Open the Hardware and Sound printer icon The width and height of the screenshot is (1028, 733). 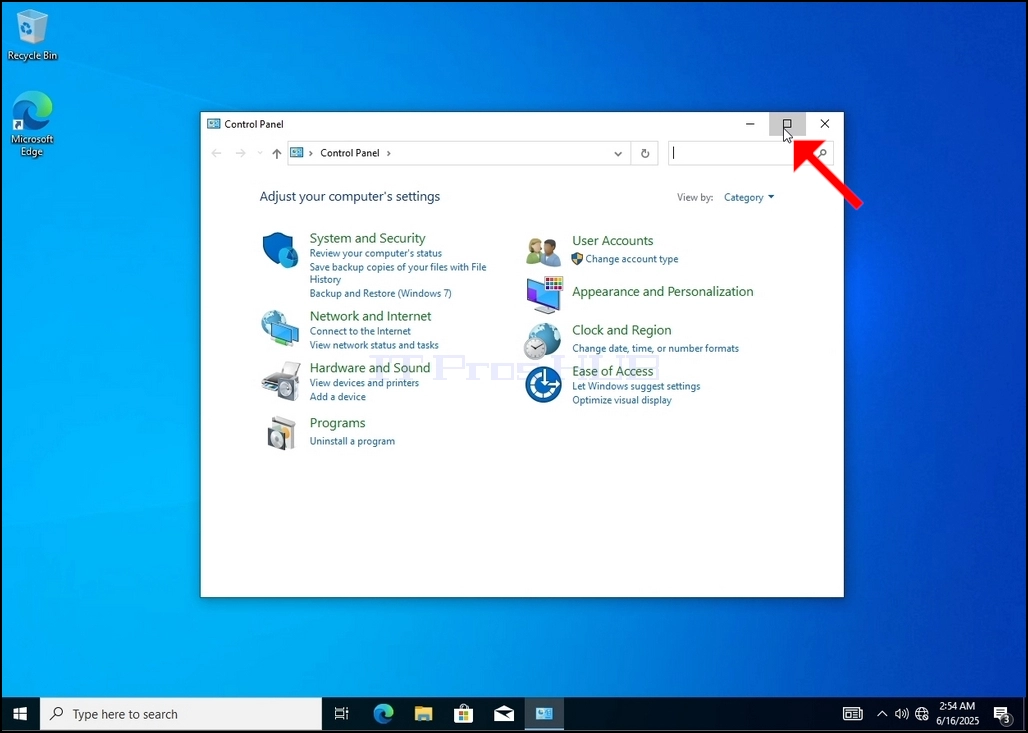pyautogui.click(x=281, y=381)
